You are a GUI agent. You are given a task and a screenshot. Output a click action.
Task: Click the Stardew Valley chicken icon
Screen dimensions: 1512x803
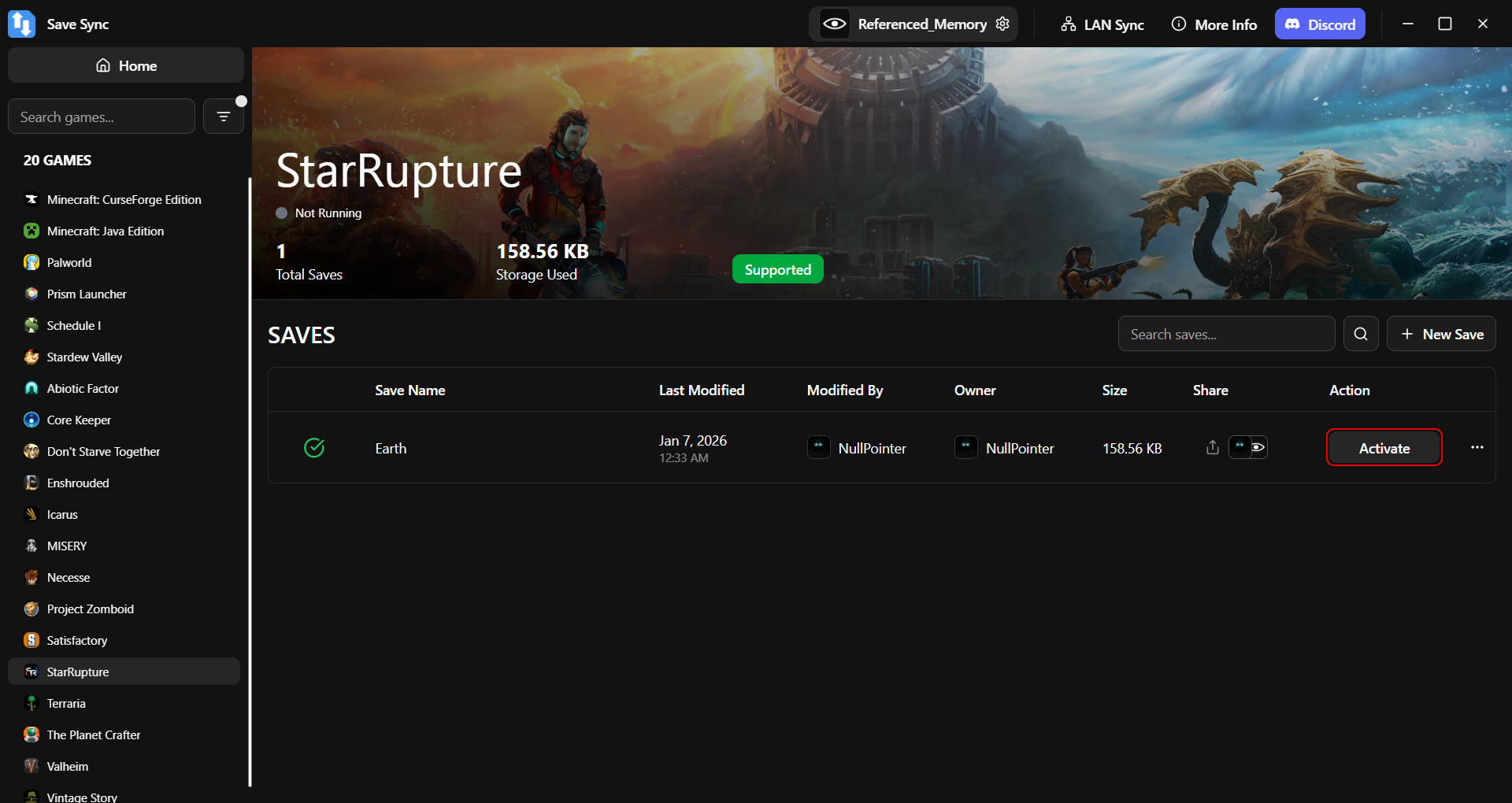click(x=31, y=357)
